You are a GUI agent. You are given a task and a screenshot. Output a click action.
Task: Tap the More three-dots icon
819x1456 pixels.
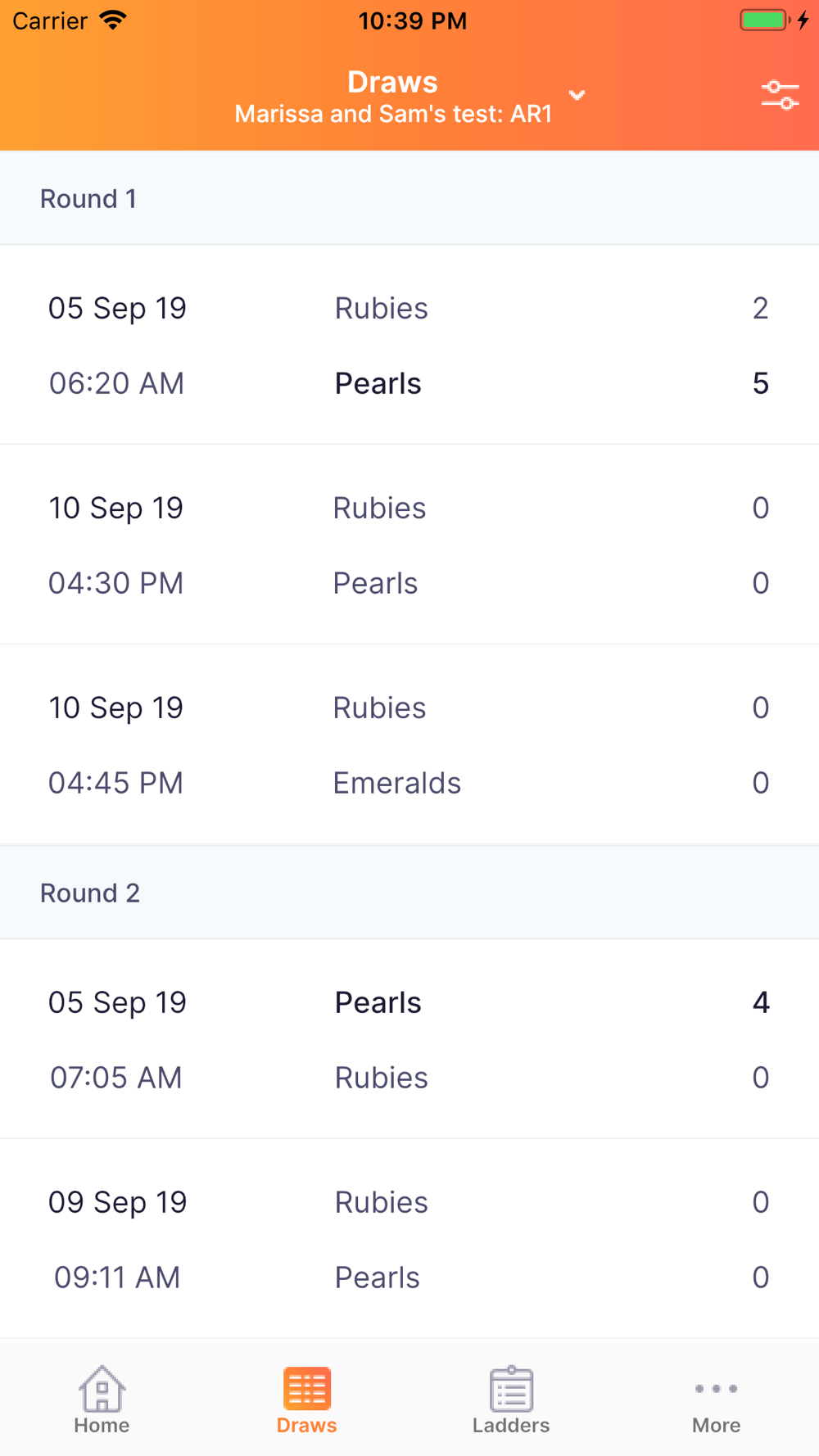[x=716, y=1388]
